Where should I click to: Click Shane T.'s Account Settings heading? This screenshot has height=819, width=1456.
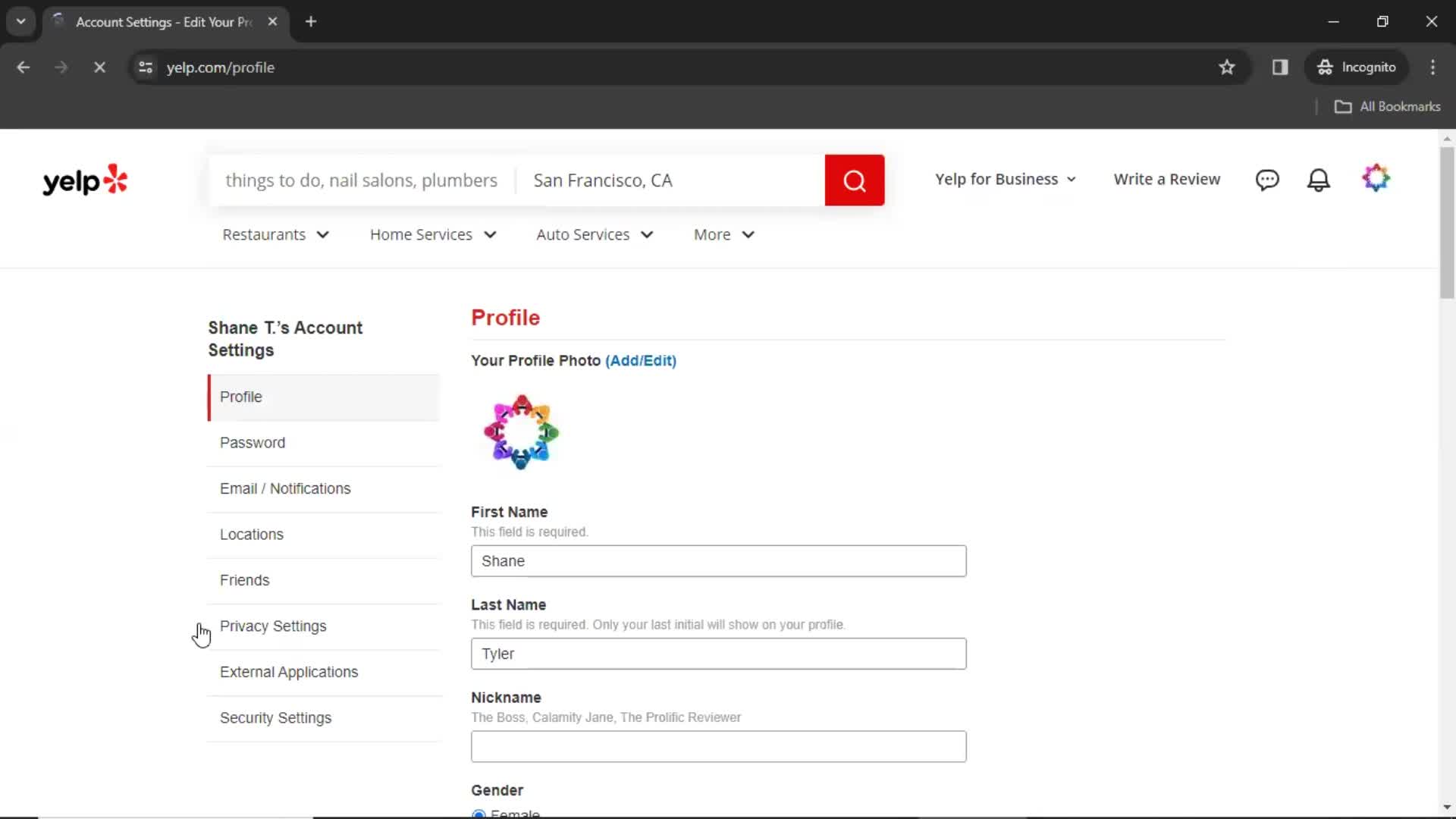(x=285, y=339)
